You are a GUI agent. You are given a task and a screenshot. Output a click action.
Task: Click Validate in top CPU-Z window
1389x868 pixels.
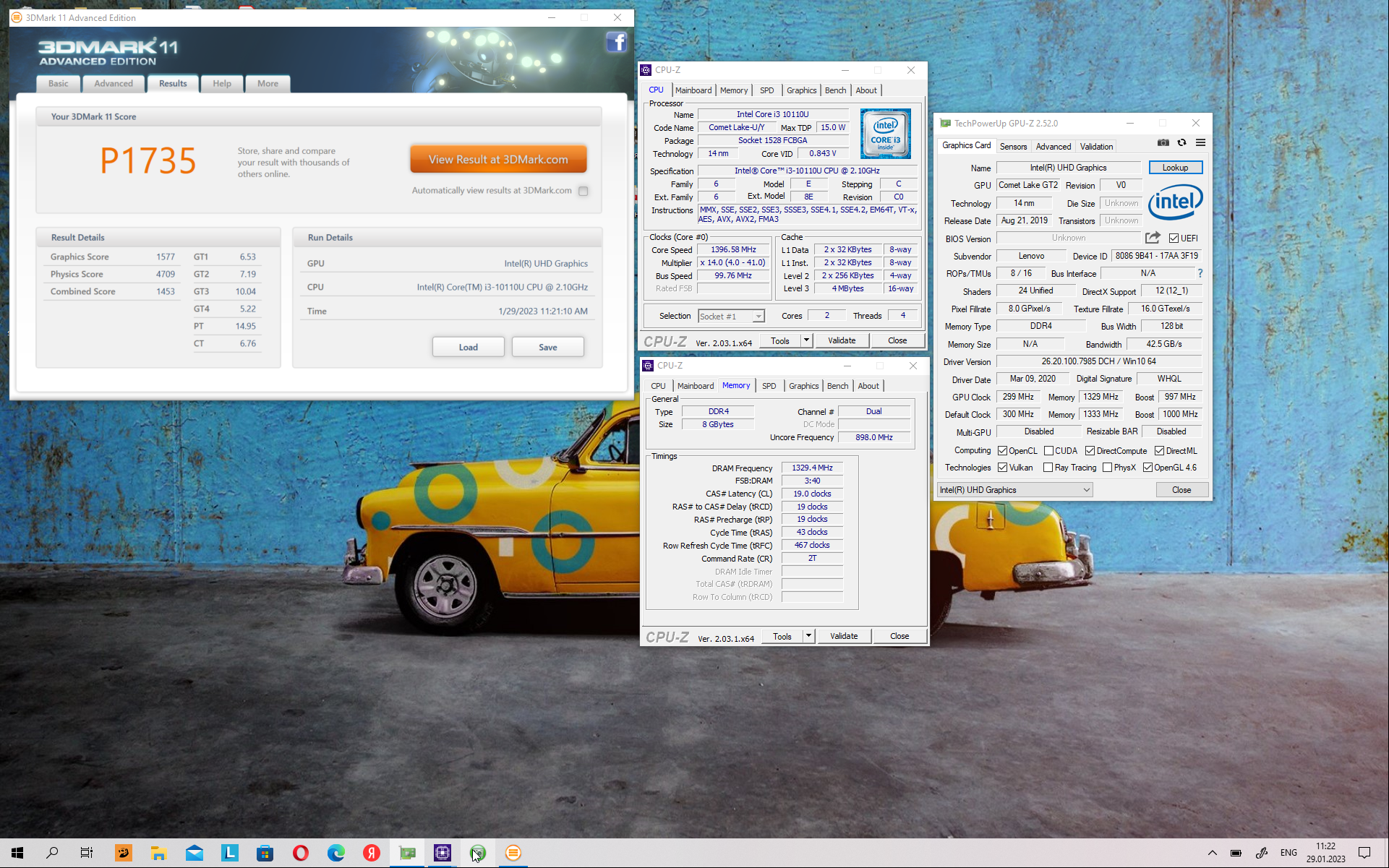[x=842, y=340]
